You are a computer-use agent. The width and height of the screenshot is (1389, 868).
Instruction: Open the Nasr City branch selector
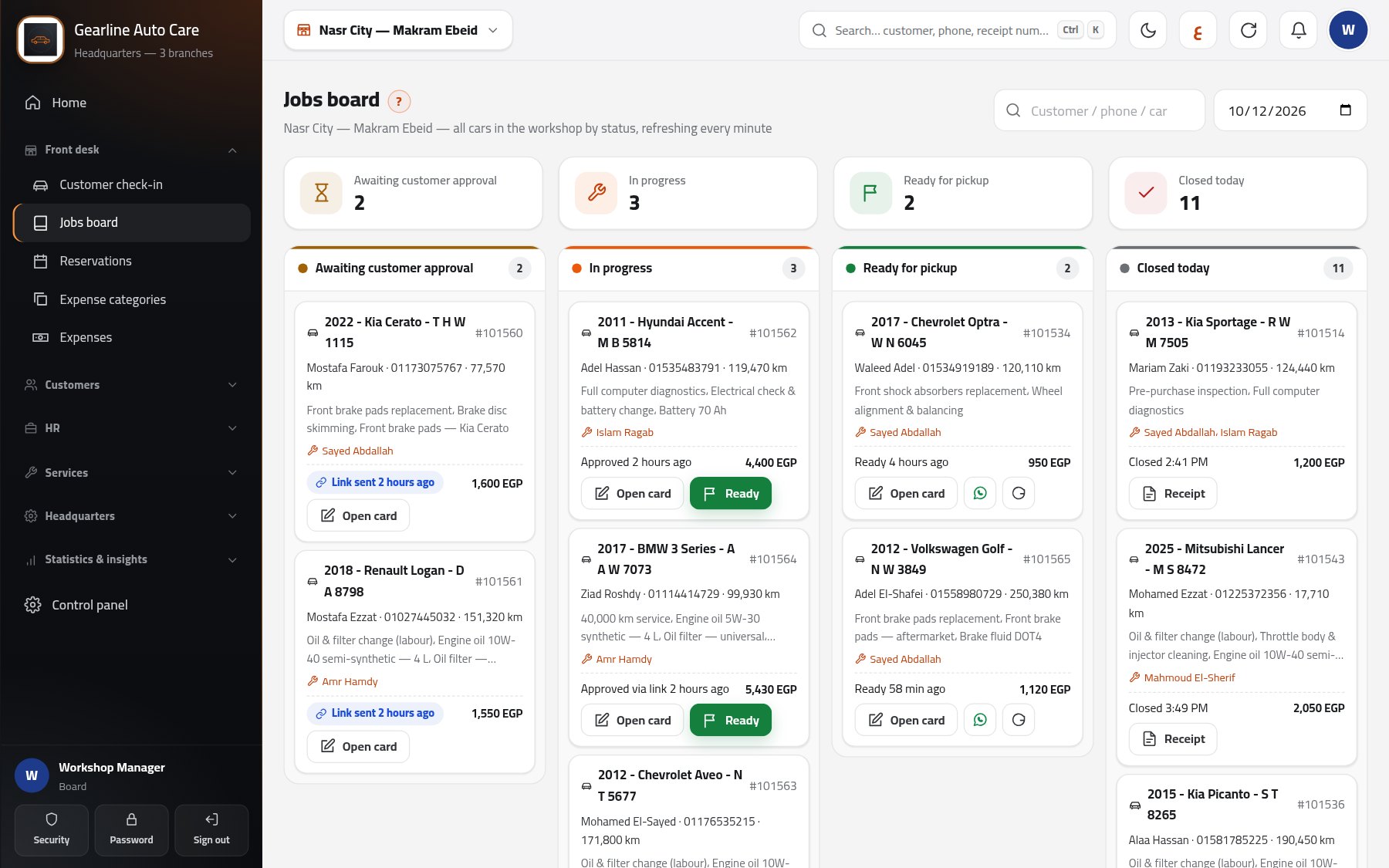click(x=397, y=30)
